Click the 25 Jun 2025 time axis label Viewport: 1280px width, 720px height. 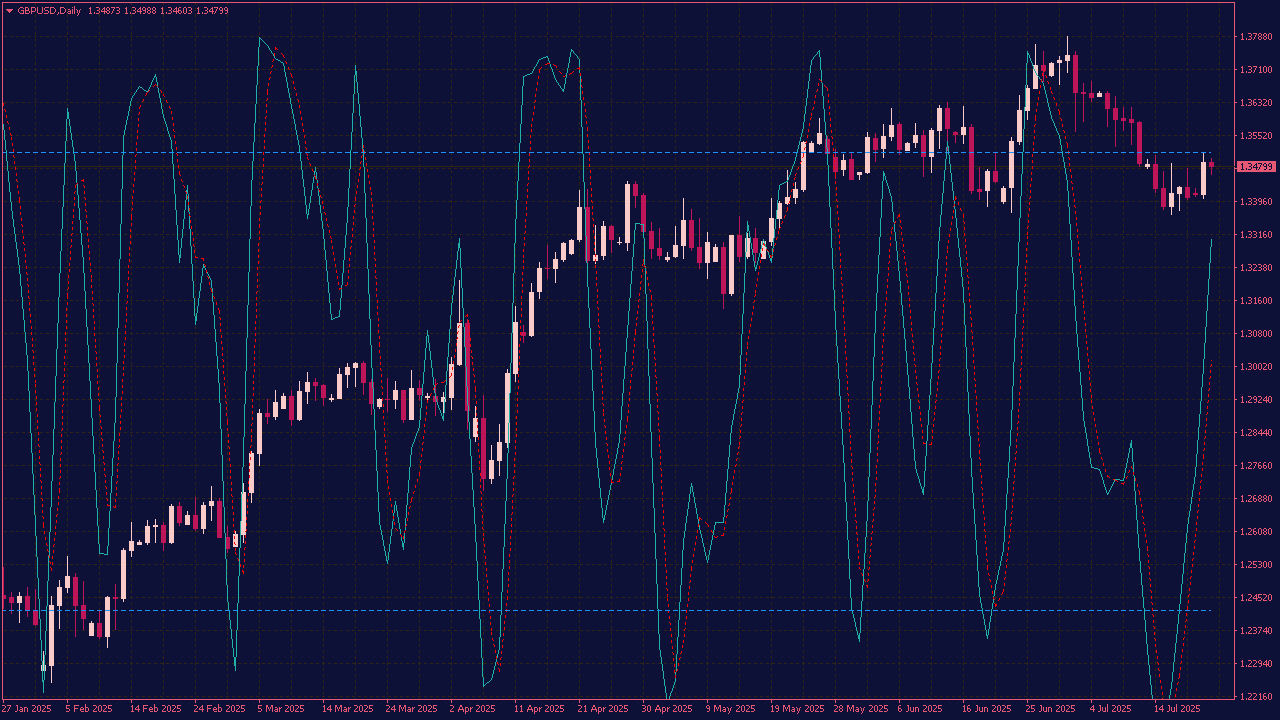point(1050,709)
